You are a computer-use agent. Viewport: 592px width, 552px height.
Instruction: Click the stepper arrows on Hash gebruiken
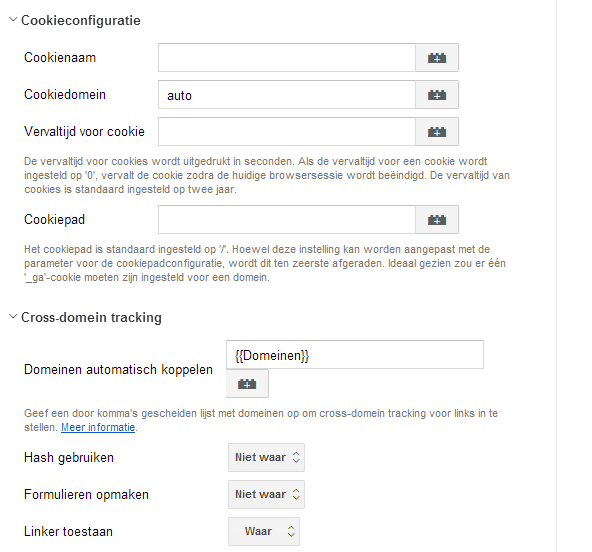pyautogui.click(x=296, y=457)
